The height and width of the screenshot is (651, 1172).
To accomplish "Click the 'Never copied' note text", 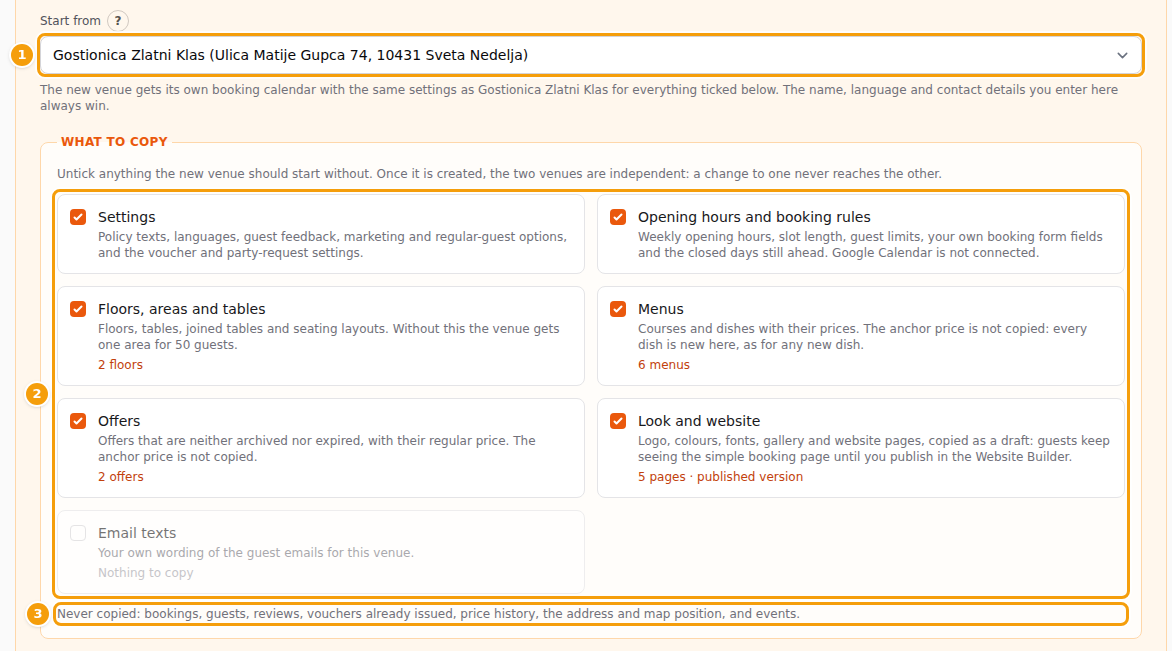I will tap(428, 614).
